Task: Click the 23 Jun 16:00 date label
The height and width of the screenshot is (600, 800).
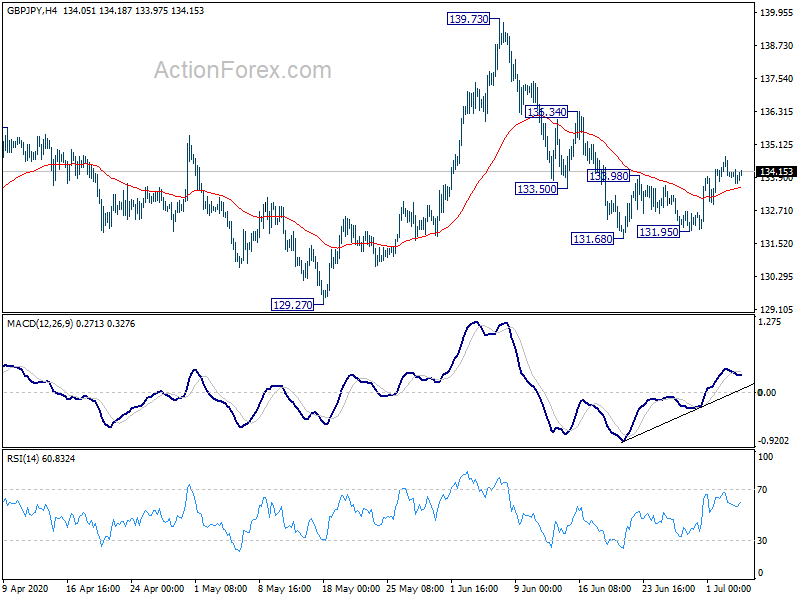Action: pyautogui.click(x=668, y=589)
